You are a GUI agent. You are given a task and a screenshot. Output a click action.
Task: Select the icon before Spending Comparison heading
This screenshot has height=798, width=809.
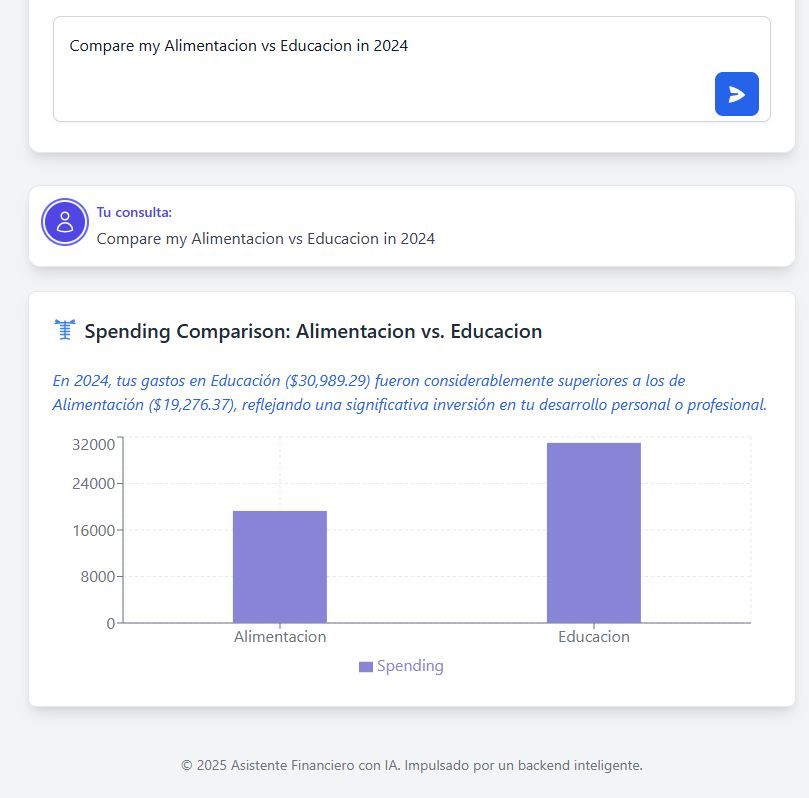click(65, 330)
